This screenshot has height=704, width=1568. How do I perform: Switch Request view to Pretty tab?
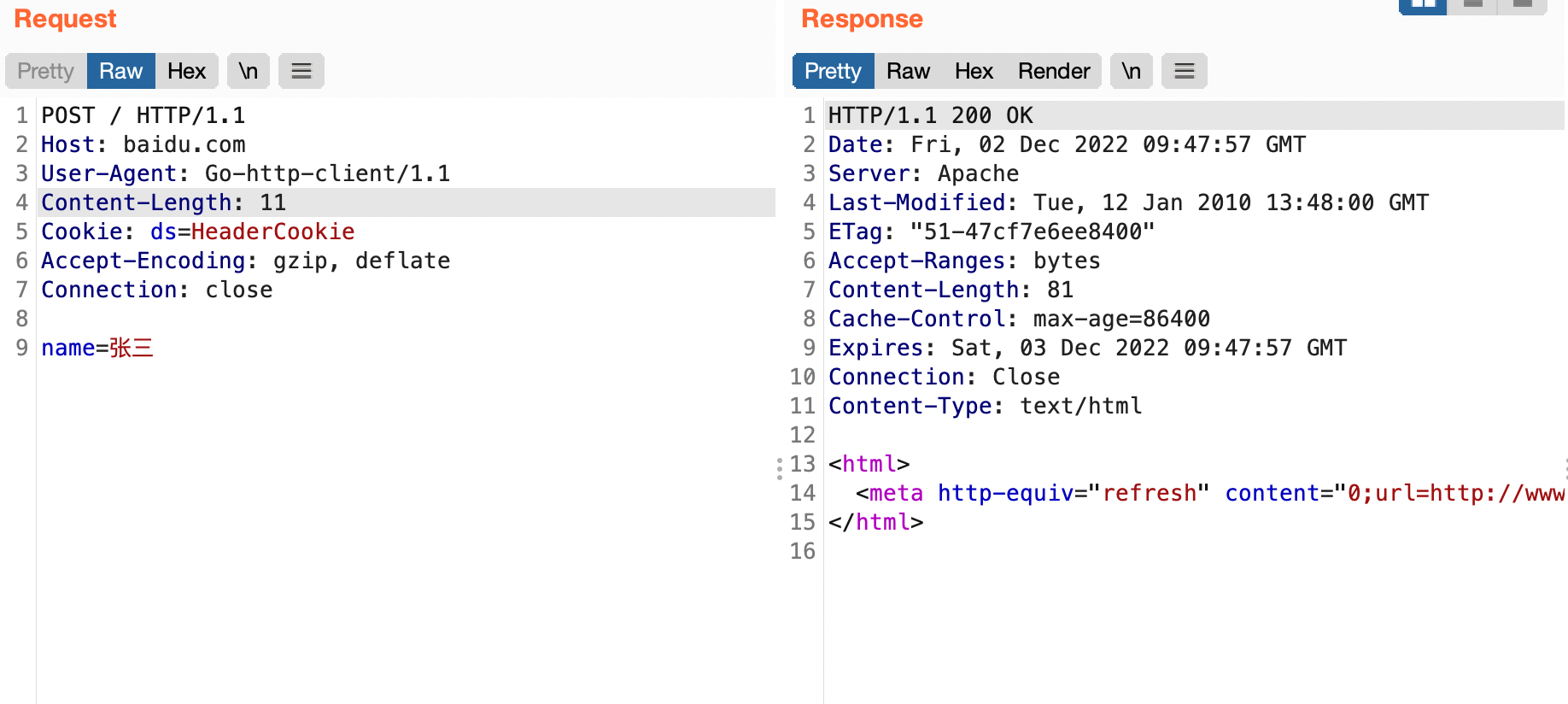coord(46,71)
